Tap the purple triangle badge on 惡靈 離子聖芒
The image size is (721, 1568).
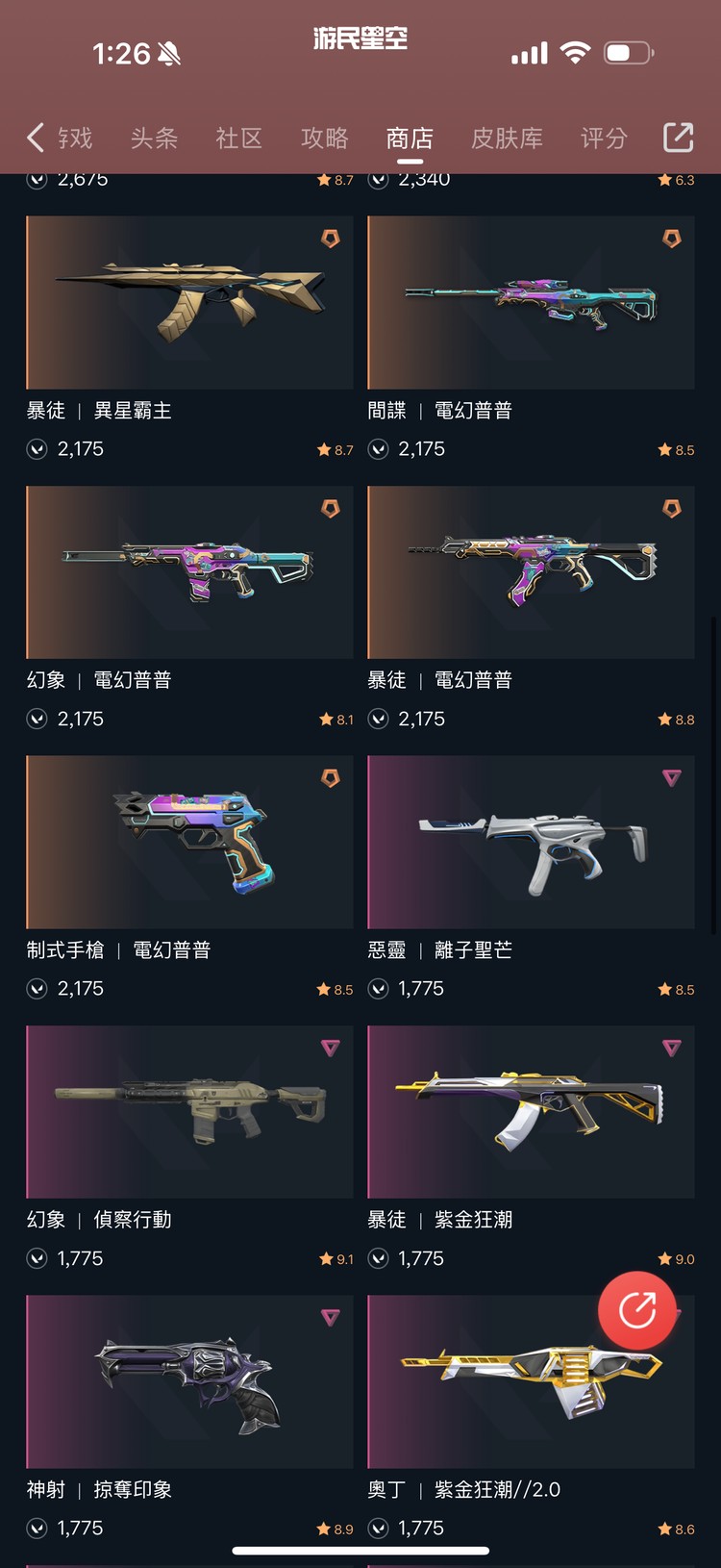click(x=672, y=777)
